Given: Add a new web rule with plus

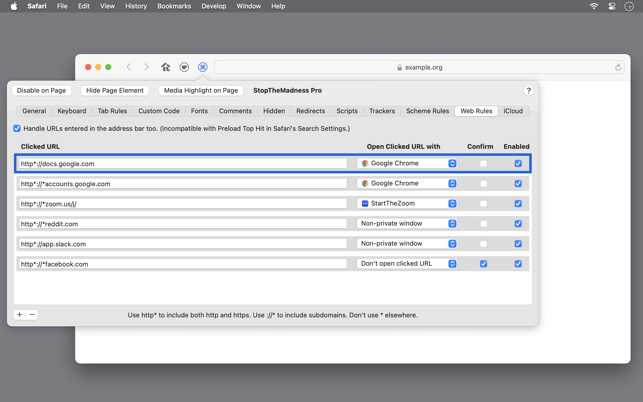Looking at the screenshot, I should click(x=19, y=315).
